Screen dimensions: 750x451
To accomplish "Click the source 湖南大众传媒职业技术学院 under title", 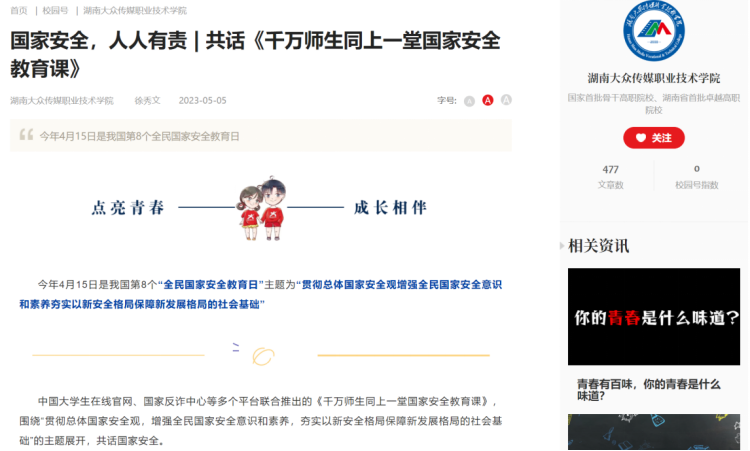I will pos(62,100).
